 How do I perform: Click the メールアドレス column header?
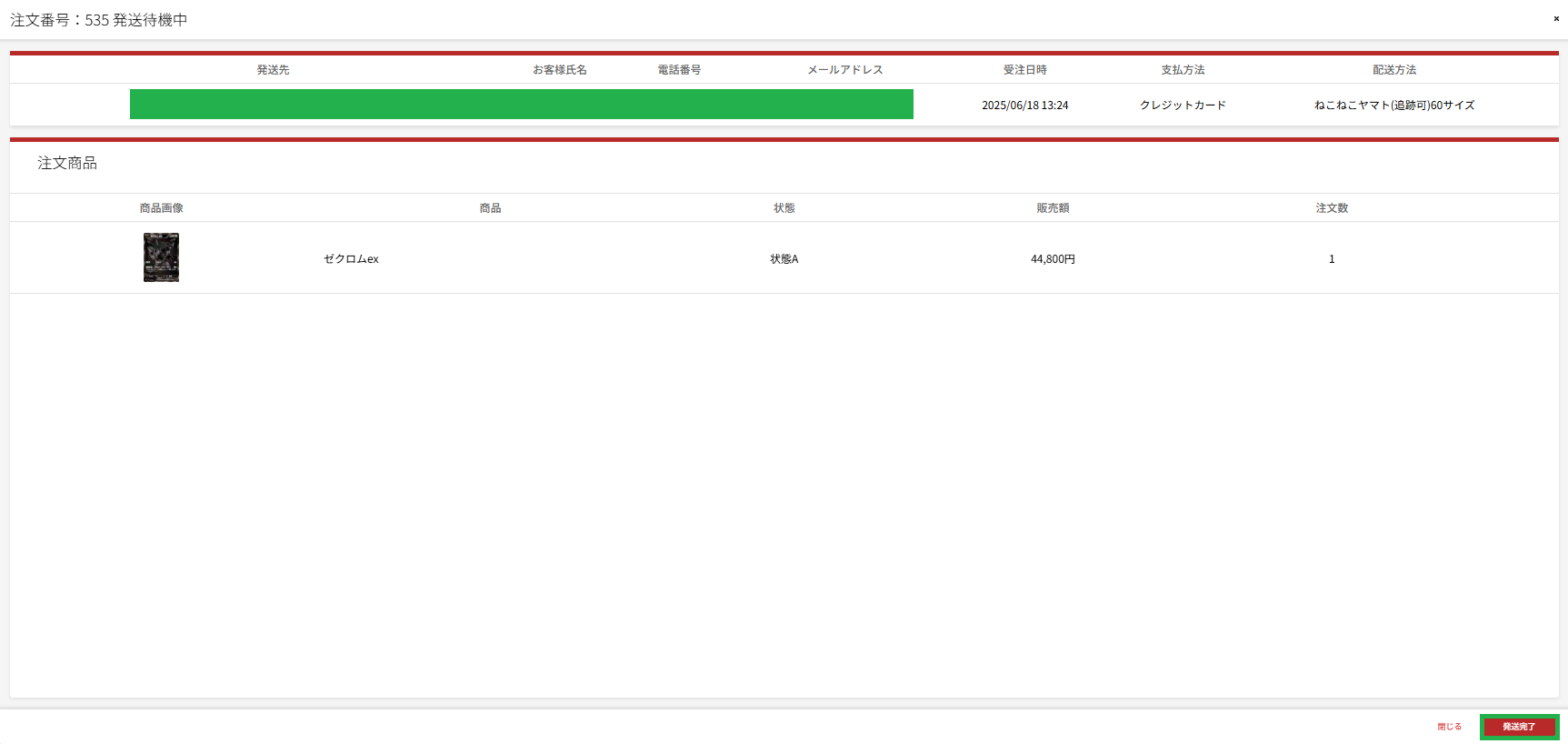tap(844, 70)
